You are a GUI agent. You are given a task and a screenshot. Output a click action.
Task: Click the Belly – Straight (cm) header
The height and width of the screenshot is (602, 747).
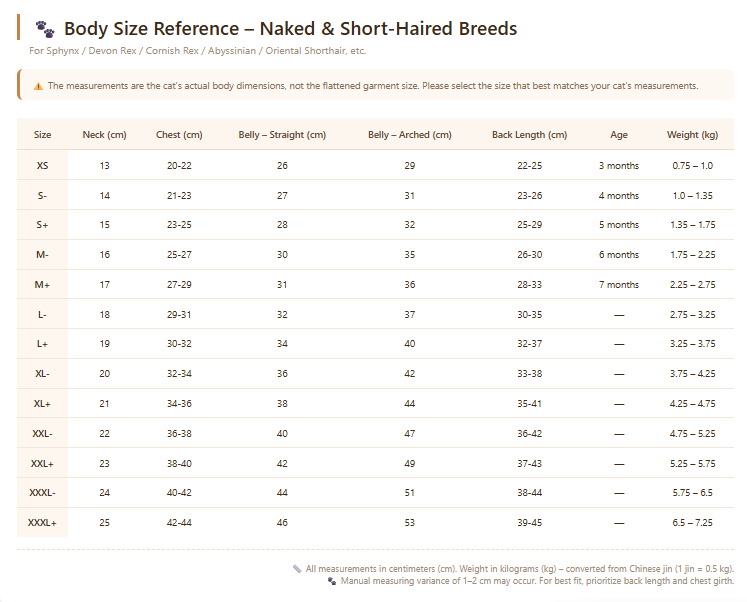(282, 135)
